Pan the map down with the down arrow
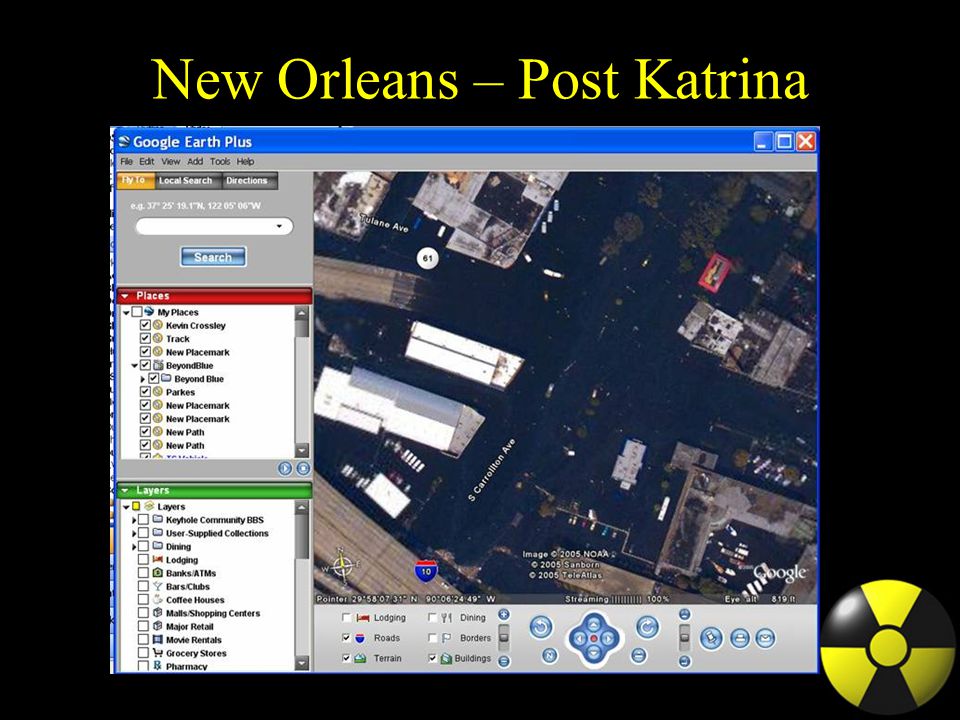 point(593,654)
